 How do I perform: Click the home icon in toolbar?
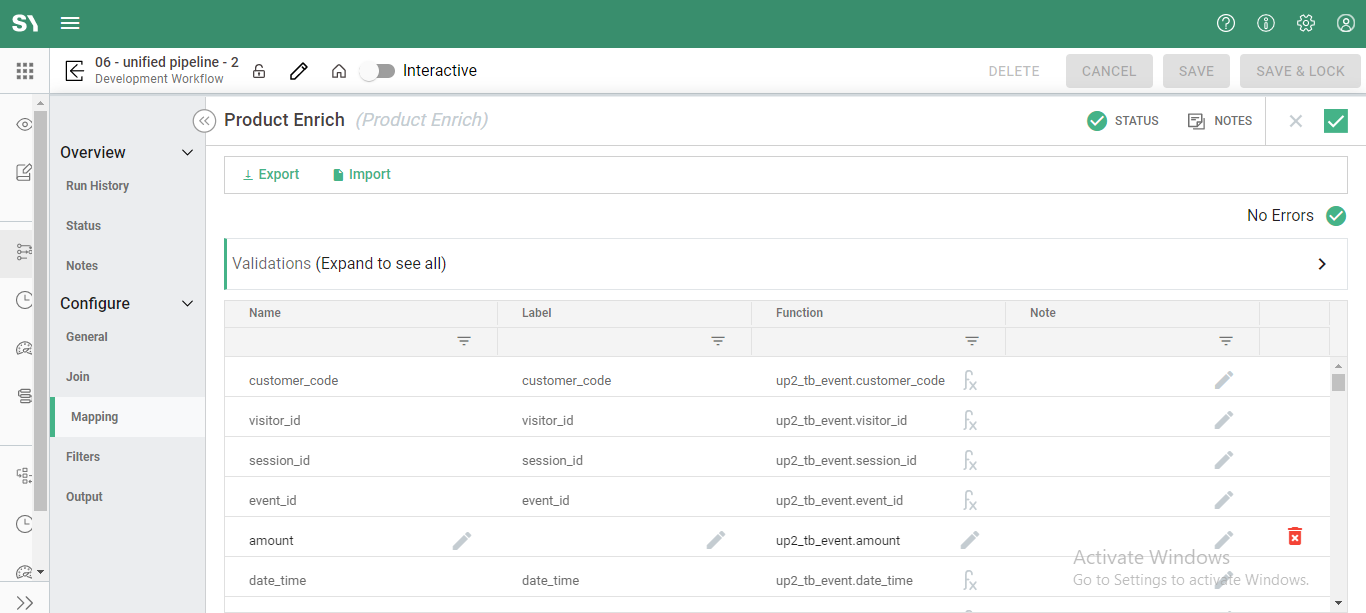click(x=339, y=71)
